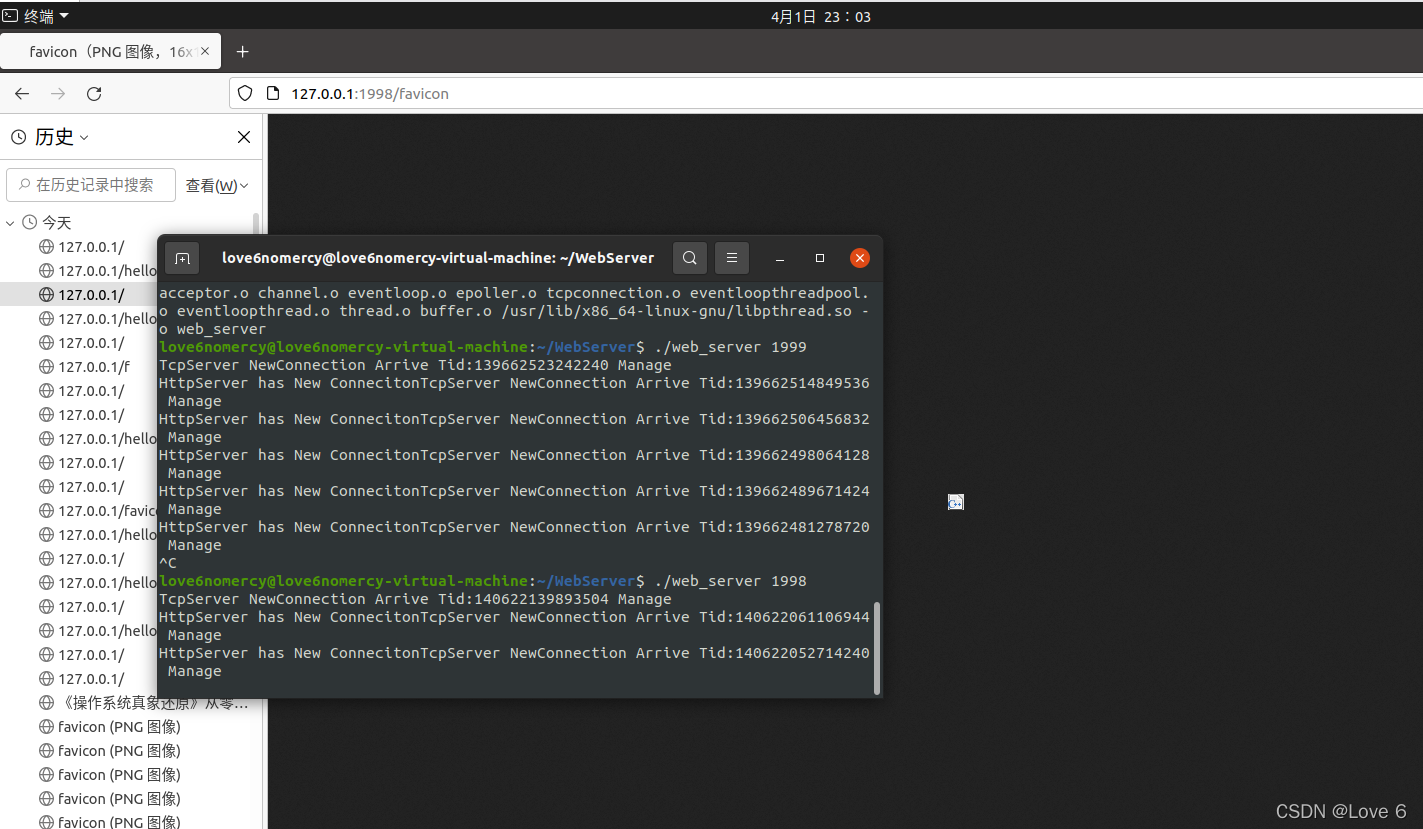The height and width of the screenshot is (829, 1423).
Task: Open the terminal hamburger menu
Action: [732, 258]
